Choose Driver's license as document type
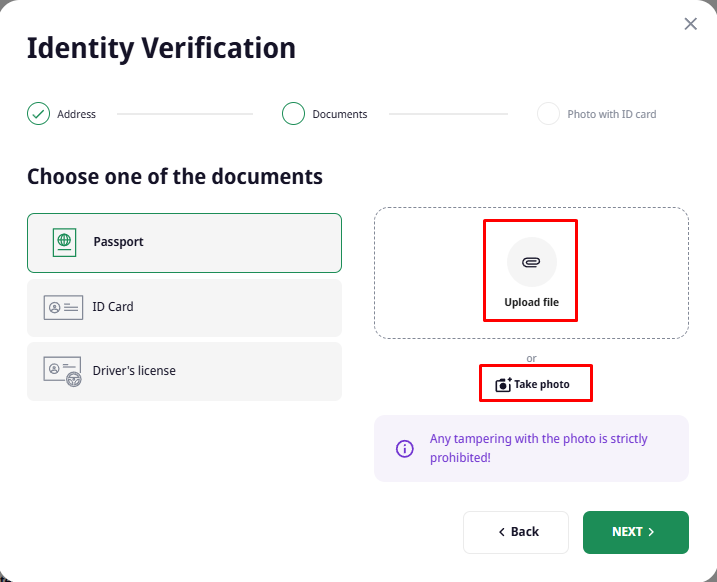Image resolution: width=717 pixels, height=582 pixels. [184, 371]
